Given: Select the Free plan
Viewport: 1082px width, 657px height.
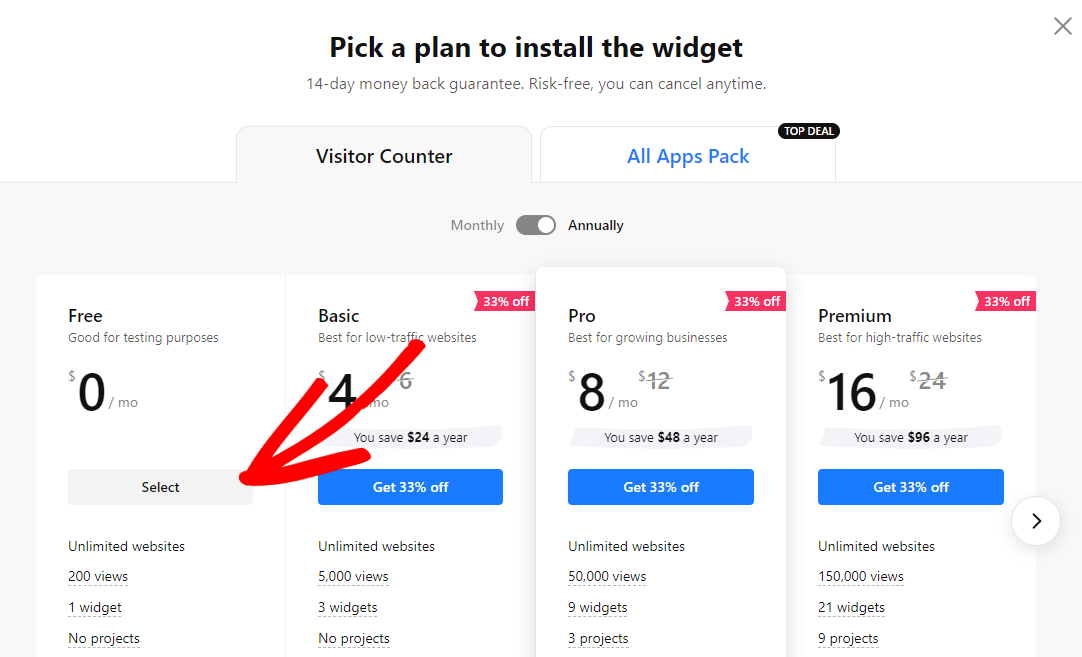Looking at the screenshot, I should (x=160, y=487).
